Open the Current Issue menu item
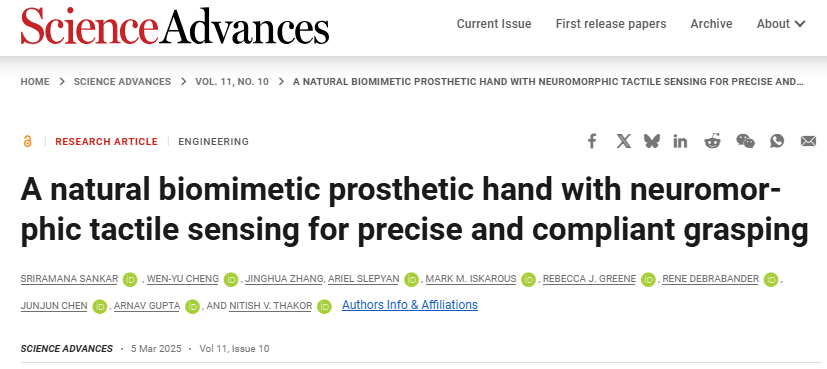The image size is (827, 369). point(494,24)
